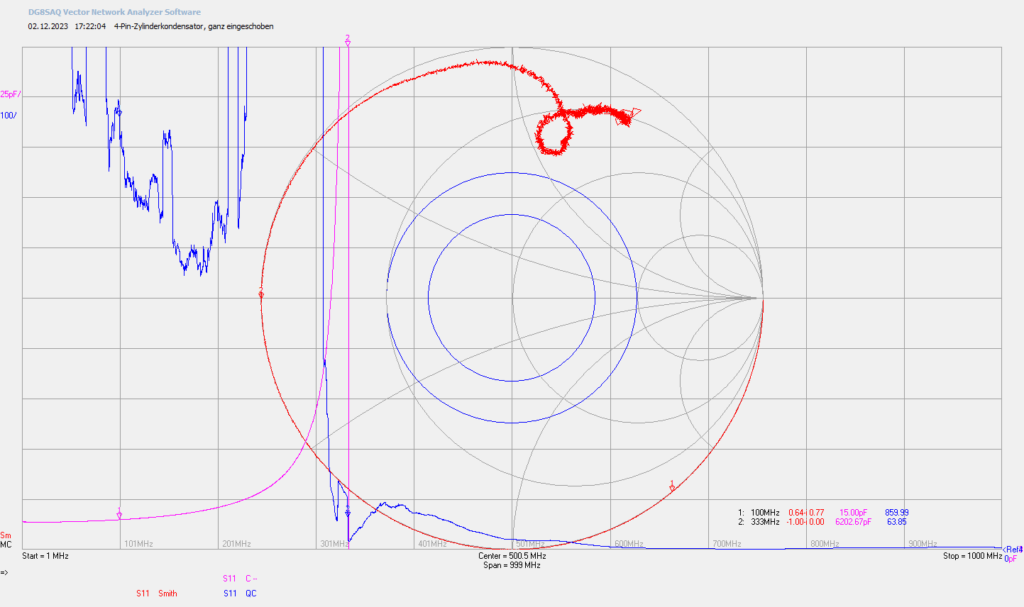Screen dimensions: 1024x607
Task: Click the Sm label at bottom left
Action: (6, 536)
